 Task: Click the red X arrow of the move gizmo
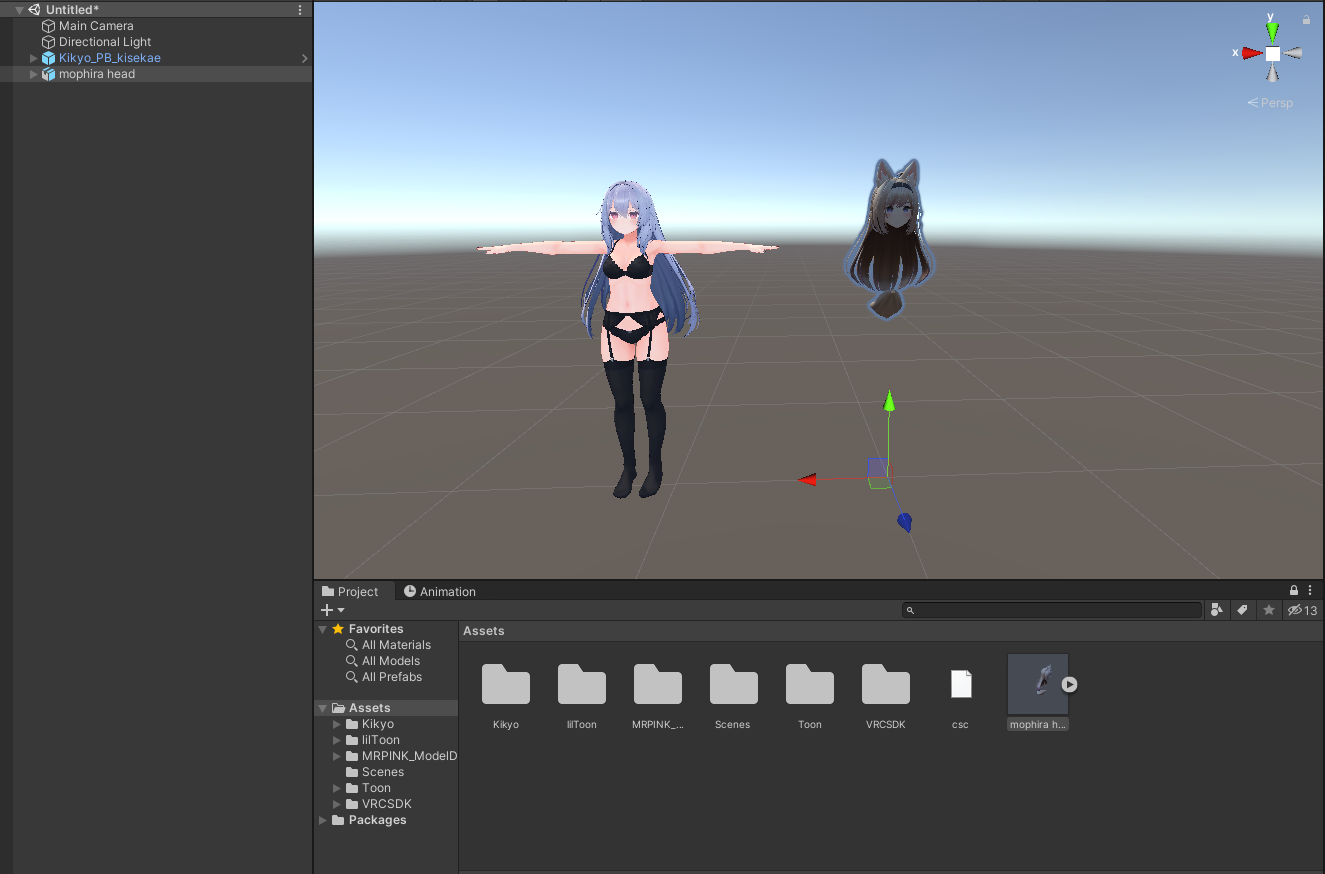coord(807,480)
